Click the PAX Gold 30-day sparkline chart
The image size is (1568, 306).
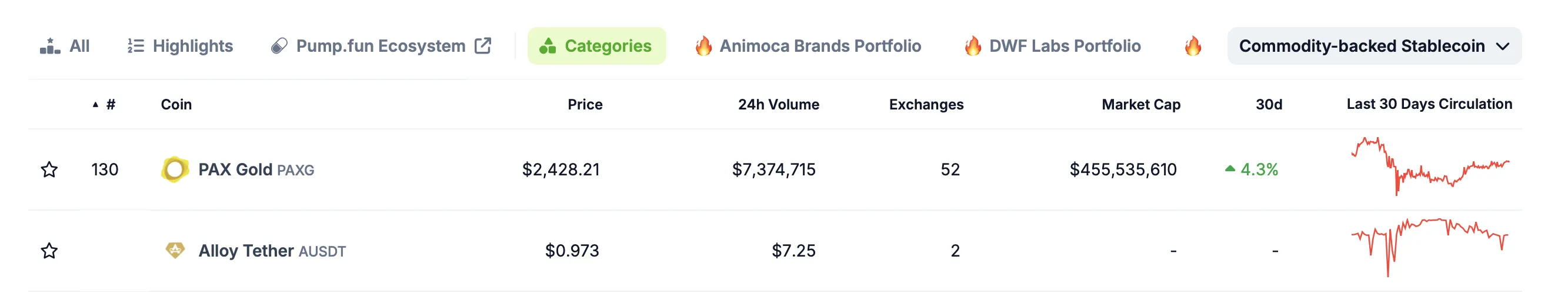(x=1429, y=166)
